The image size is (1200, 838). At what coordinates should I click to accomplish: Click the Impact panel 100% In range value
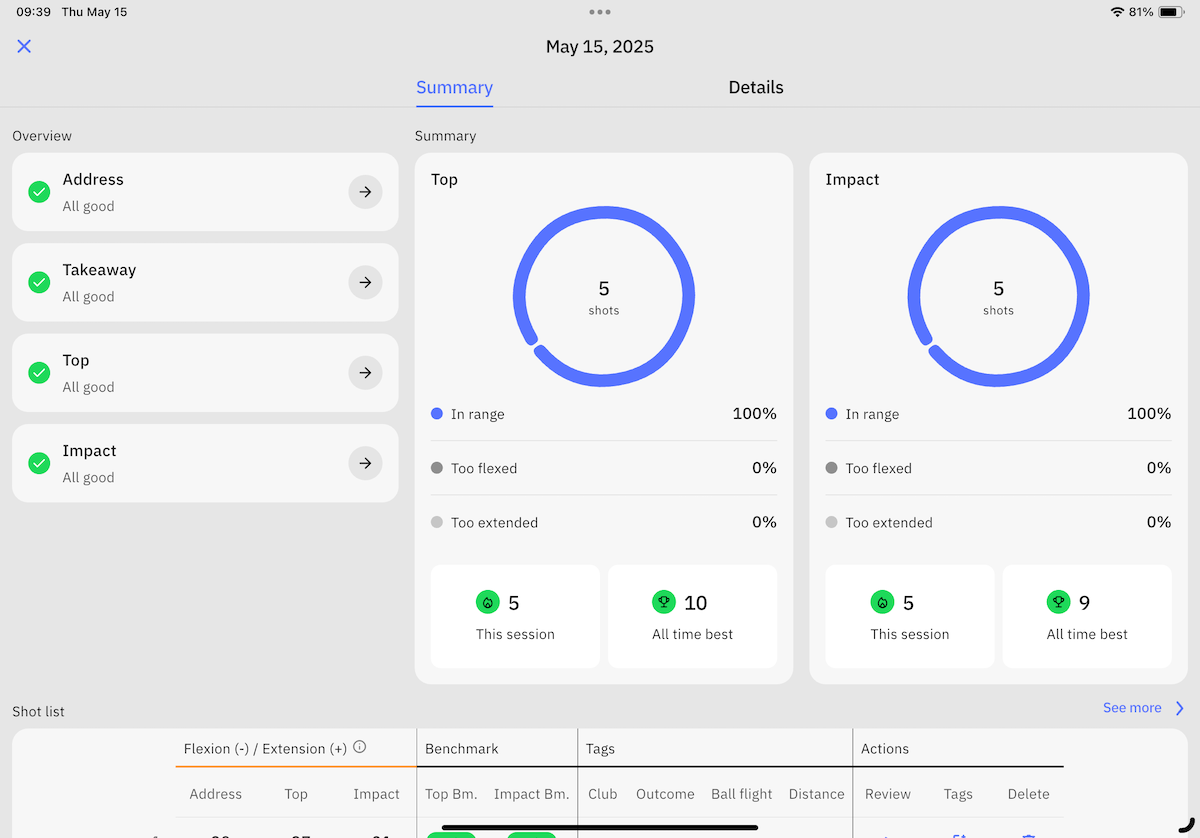coord(1149,414)
